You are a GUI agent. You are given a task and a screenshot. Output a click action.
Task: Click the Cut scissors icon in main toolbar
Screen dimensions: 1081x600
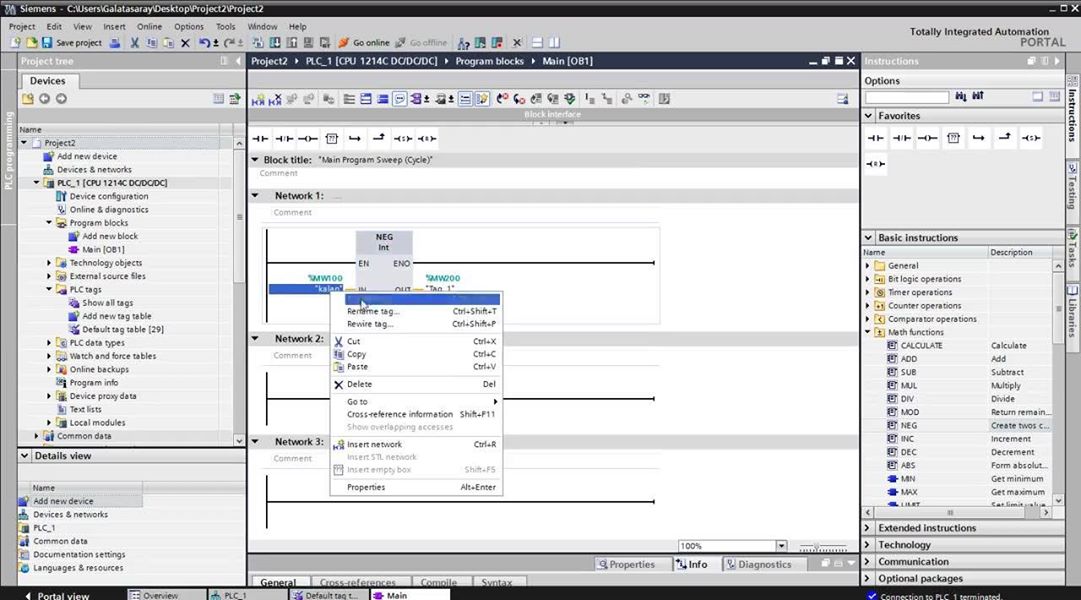click(x=134, y=43)
